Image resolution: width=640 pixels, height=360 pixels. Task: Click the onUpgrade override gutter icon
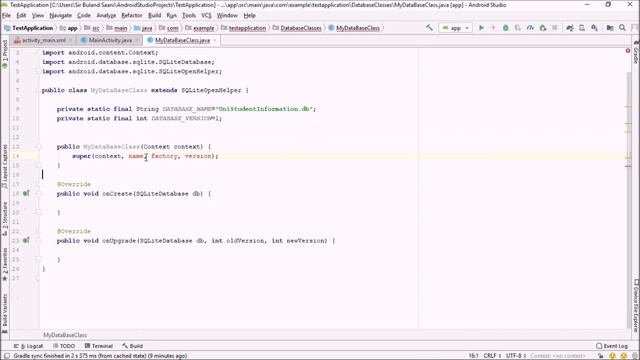[x=26, y=240]
